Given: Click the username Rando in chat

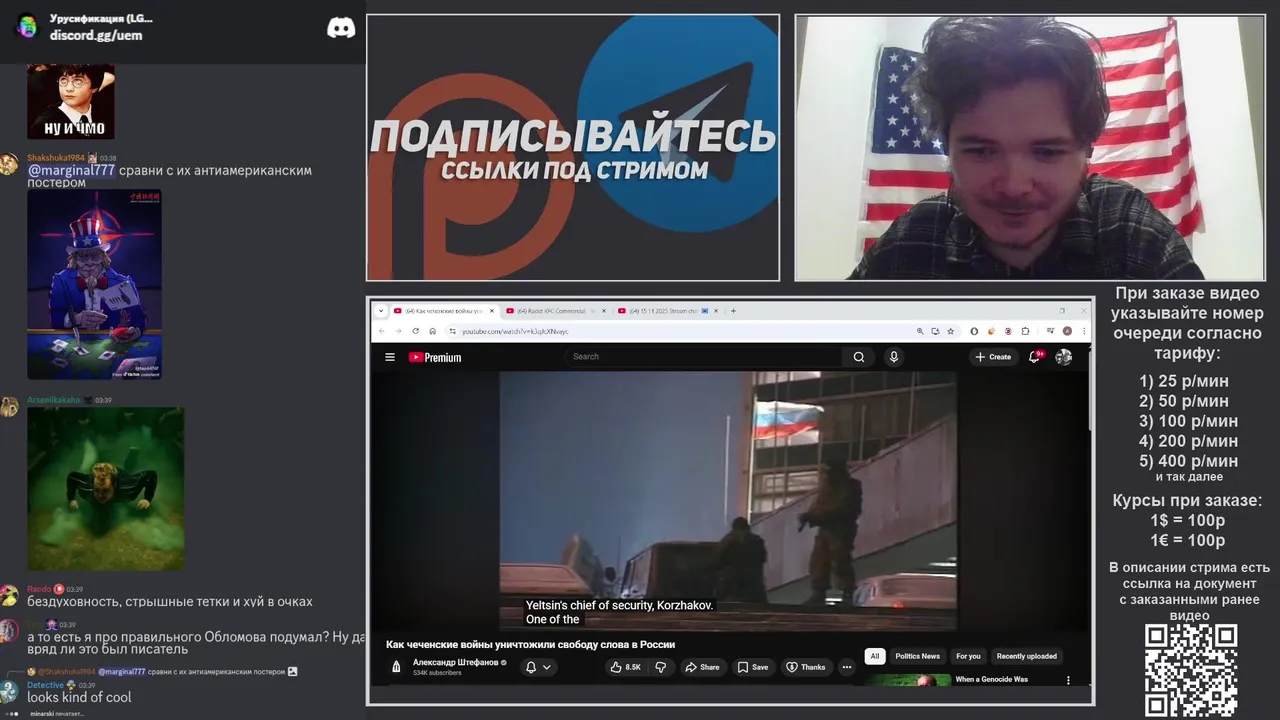Looking at the screenshot, I should [39, 589].
